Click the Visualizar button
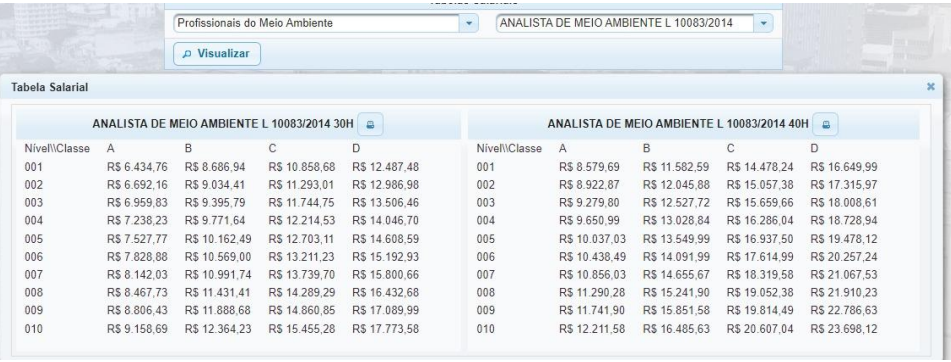This screenshot has width=951, height=362. coord(217,54)
